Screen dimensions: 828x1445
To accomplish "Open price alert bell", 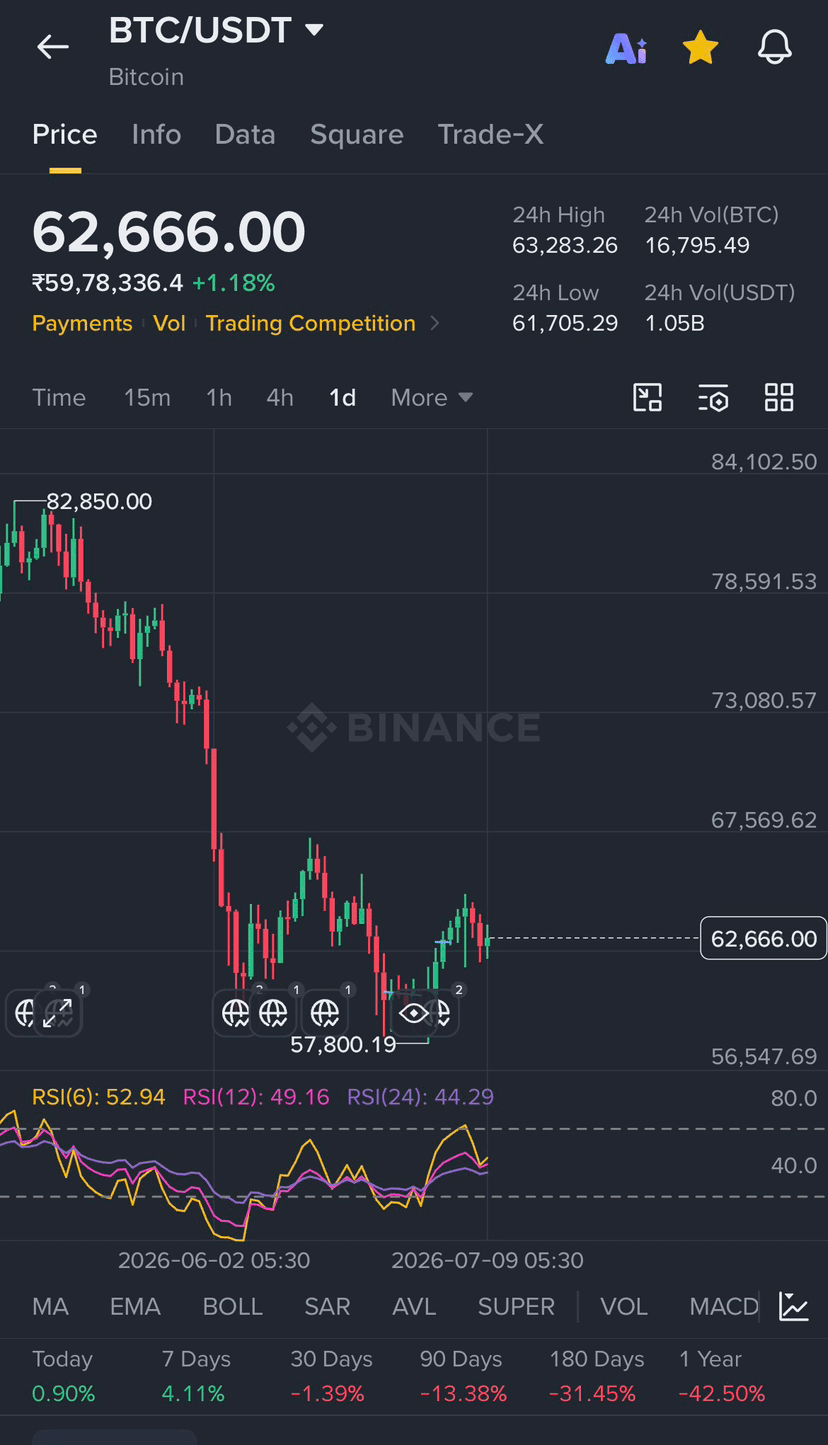I will (775, 47).
